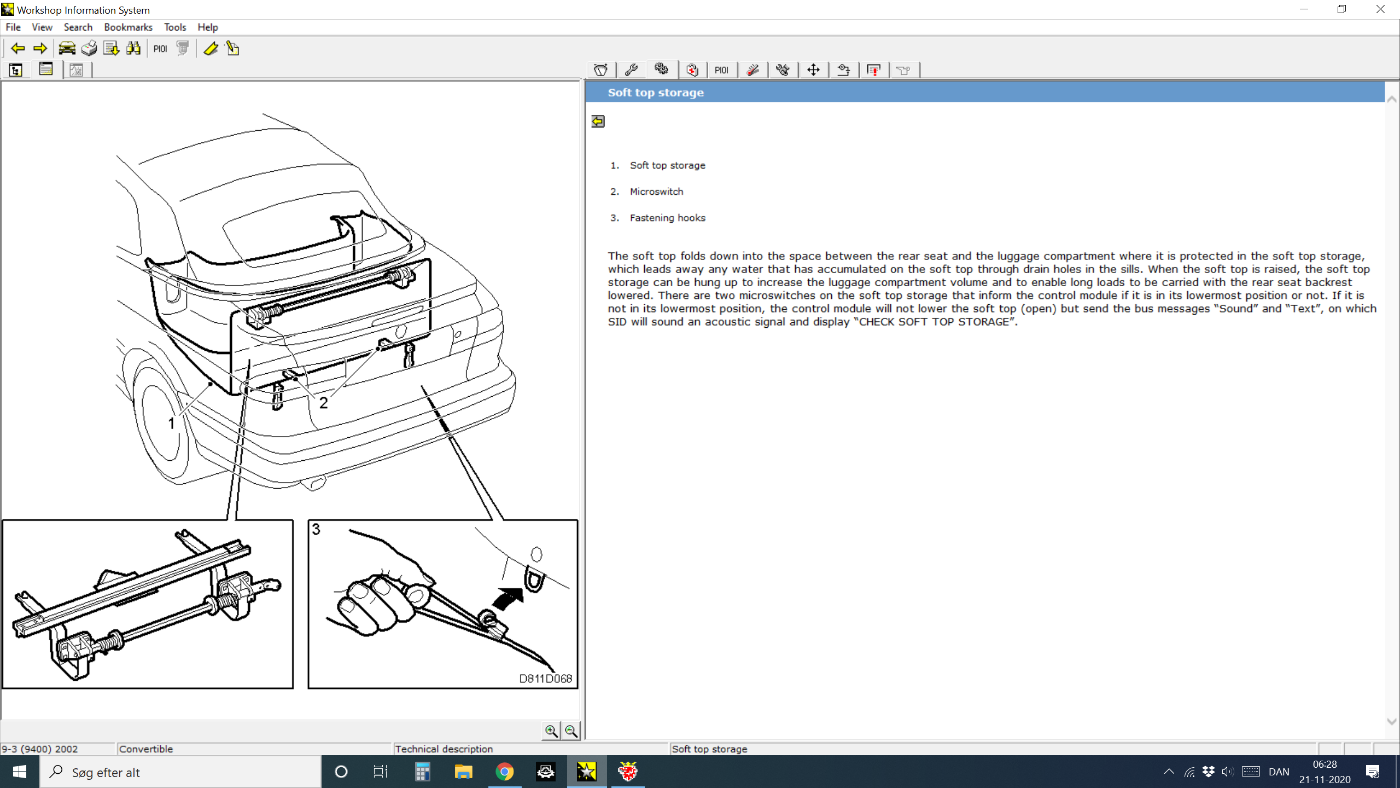Open the red griffin app on taskbar

628,772
